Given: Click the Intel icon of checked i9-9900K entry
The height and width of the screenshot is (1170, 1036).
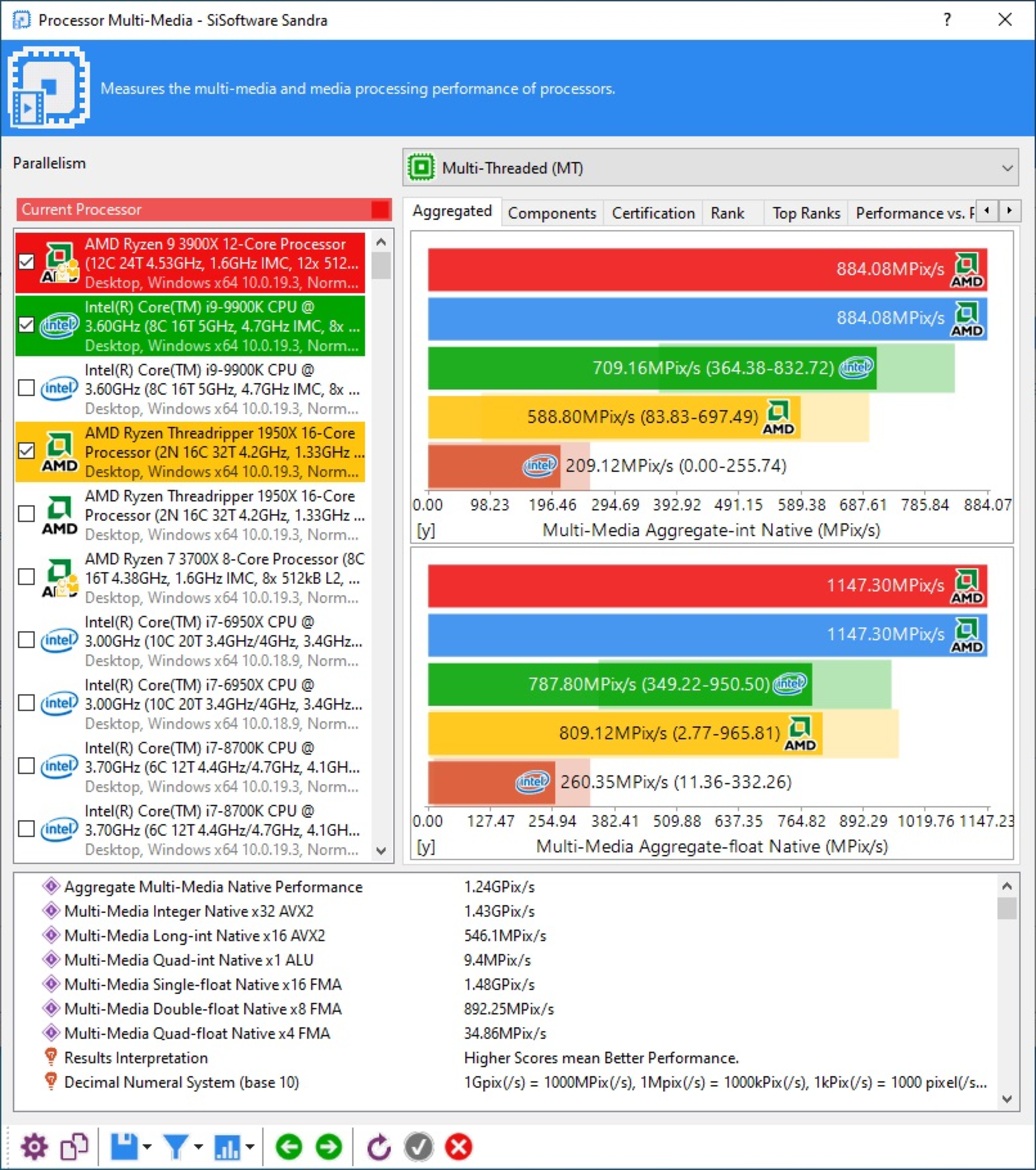Looking at the screenshot, I should click(x=60, y=326).
